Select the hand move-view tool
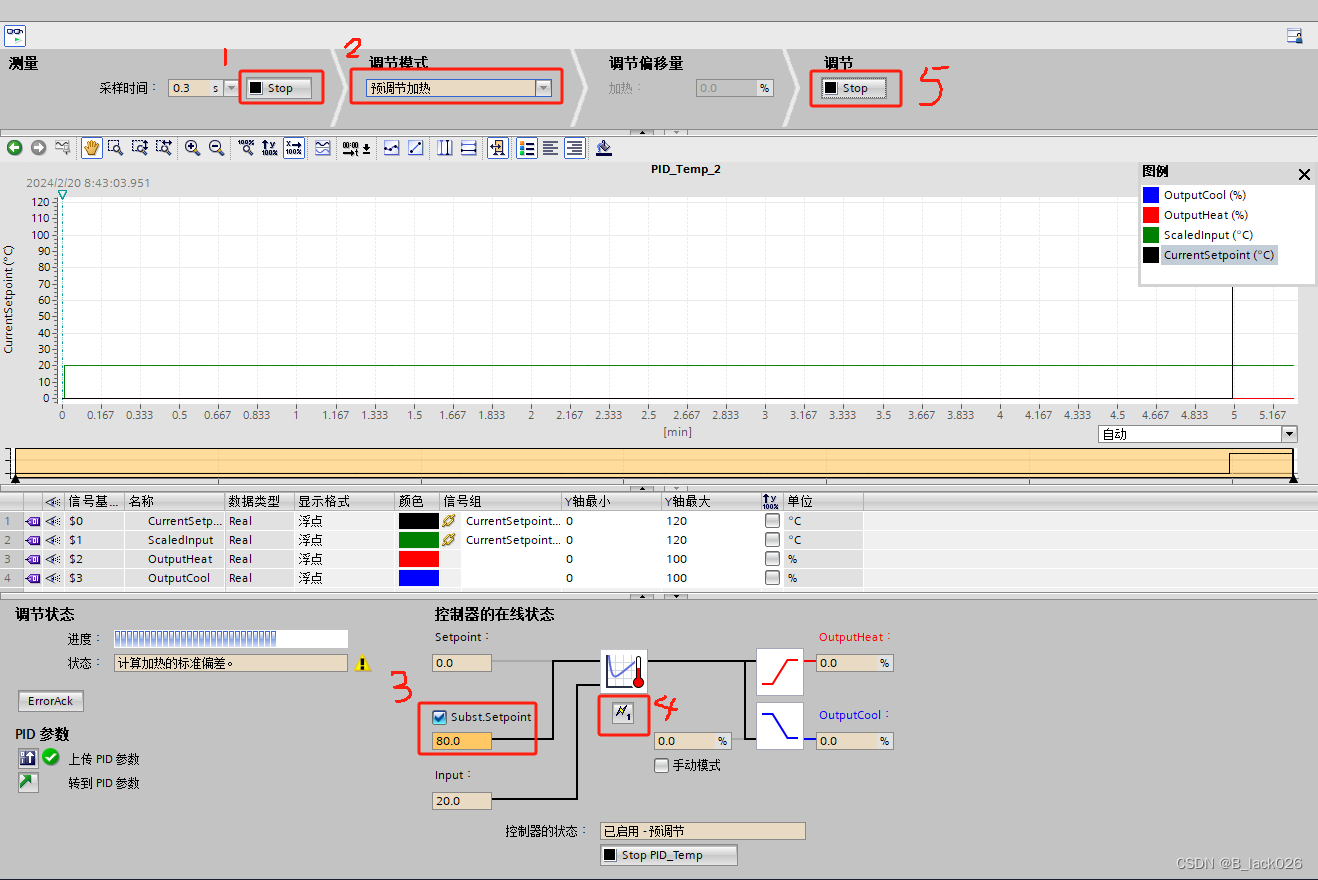Image resolution: width=1318 pixels, height=880 pixels. pos(91,148)
